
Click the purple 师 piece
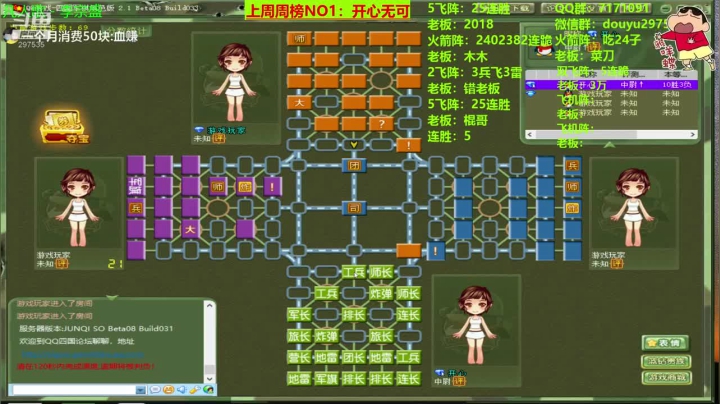(218, 187)
